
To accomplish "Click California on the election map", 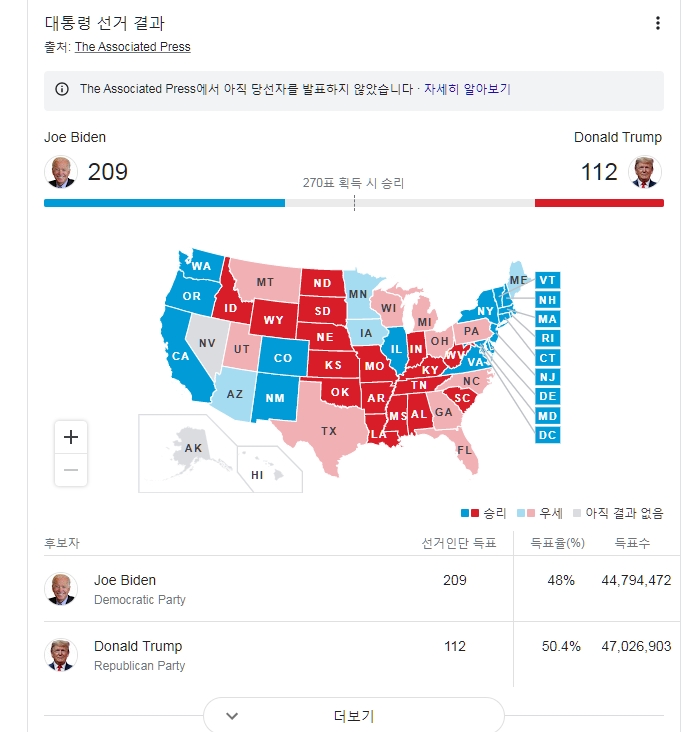I will [180, 355].
